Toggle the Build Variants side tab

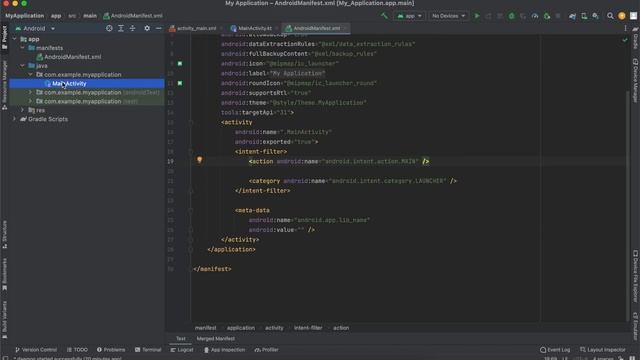(4, 320)
